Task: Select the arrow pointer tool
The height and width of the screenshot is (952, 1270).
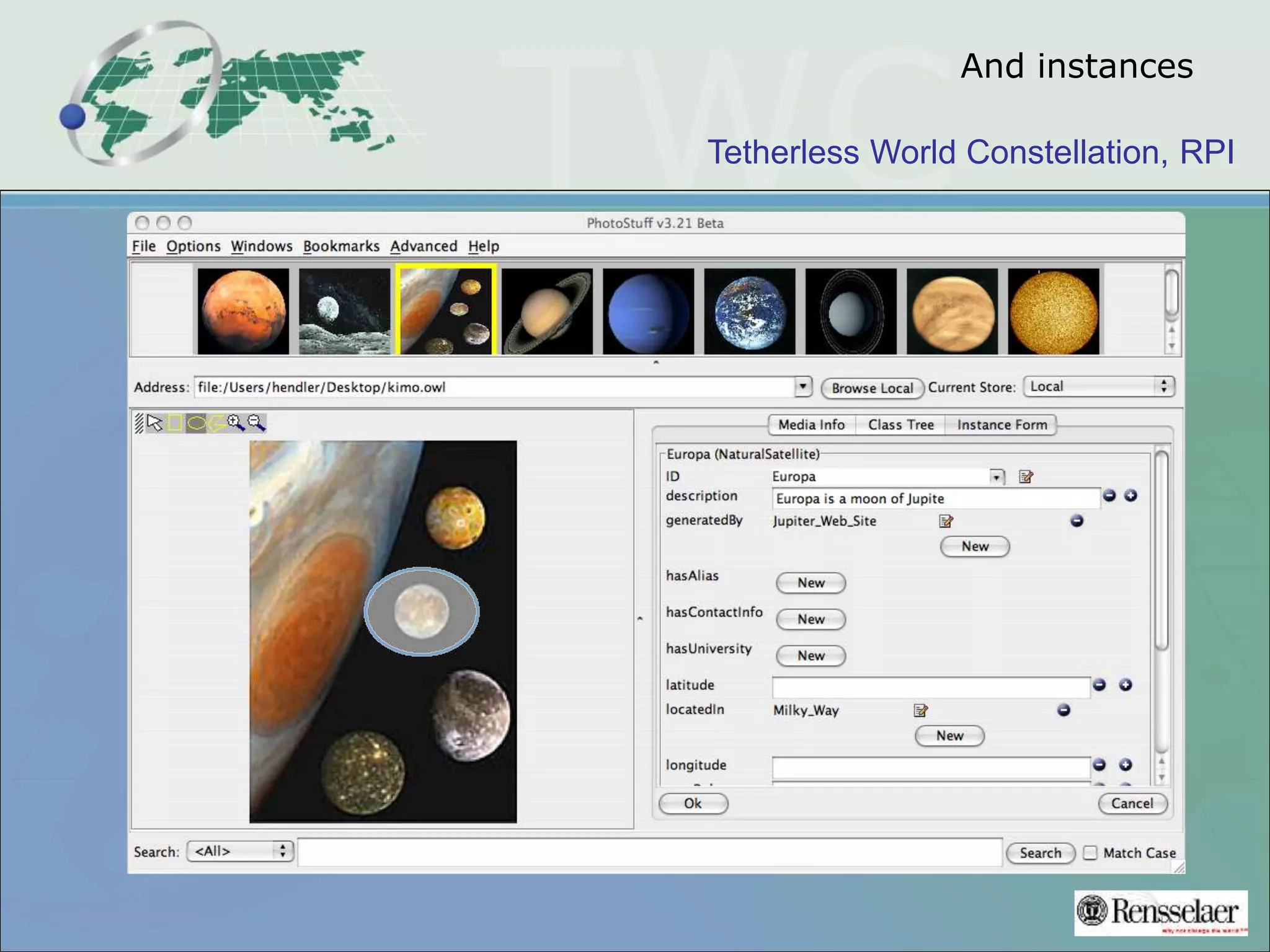Action: point(155,423)
